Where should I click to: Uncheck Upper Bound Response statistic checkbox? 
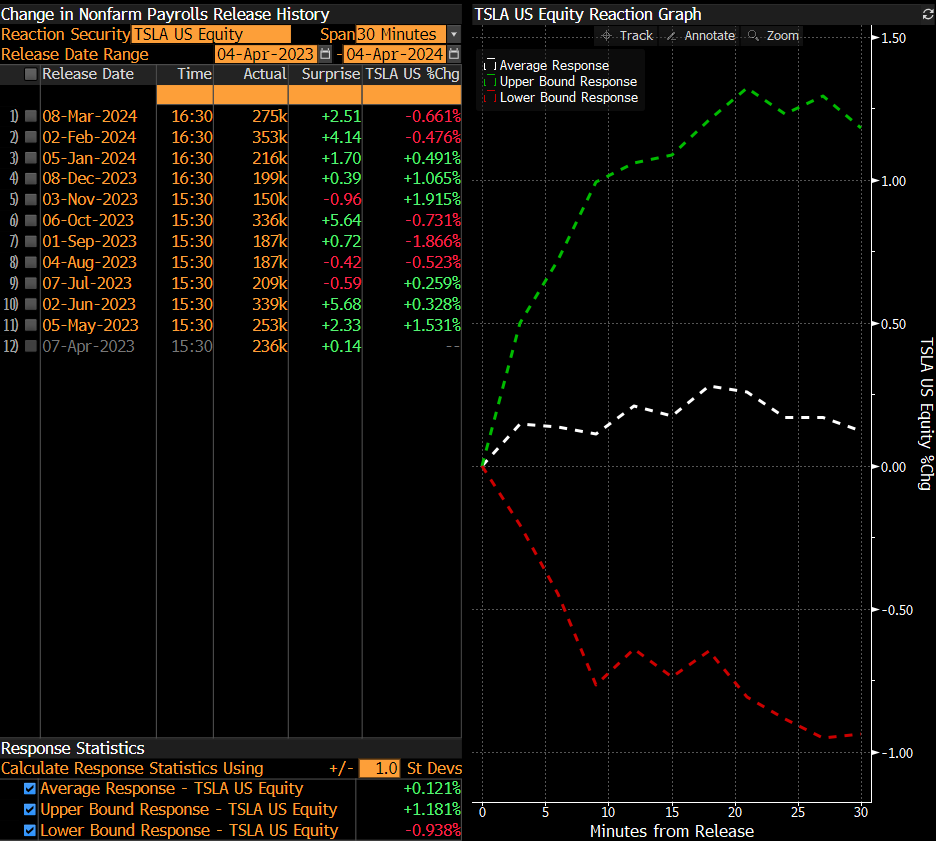tap(30, 809)
